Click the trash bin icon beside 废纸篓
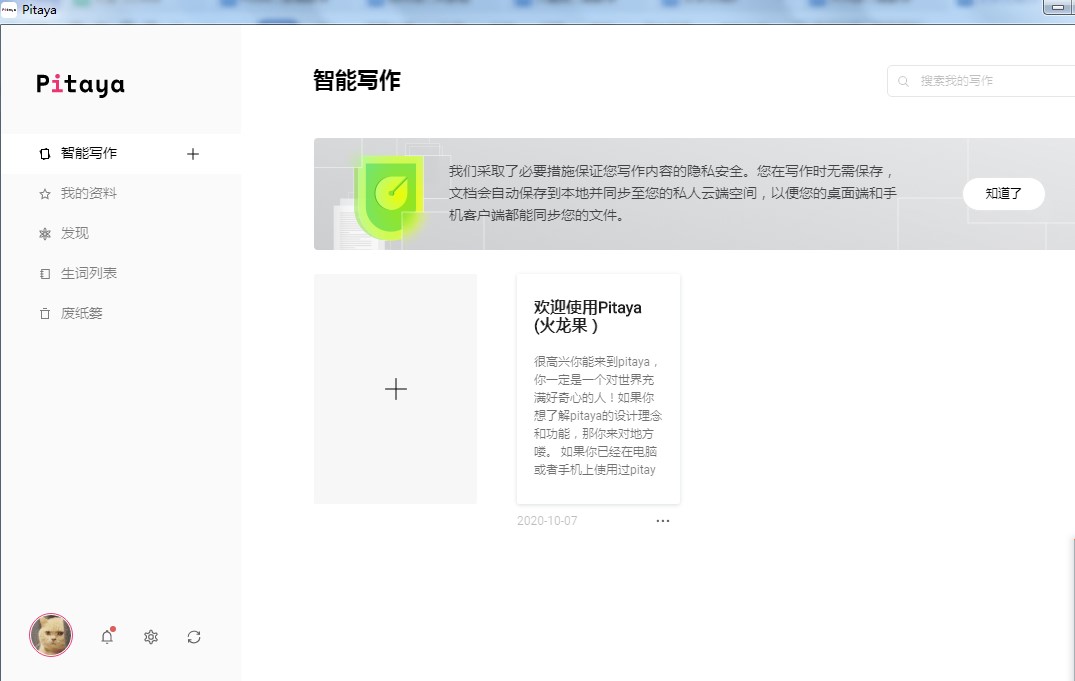Viewport: 1075px width, 681px height. [45, 313]
